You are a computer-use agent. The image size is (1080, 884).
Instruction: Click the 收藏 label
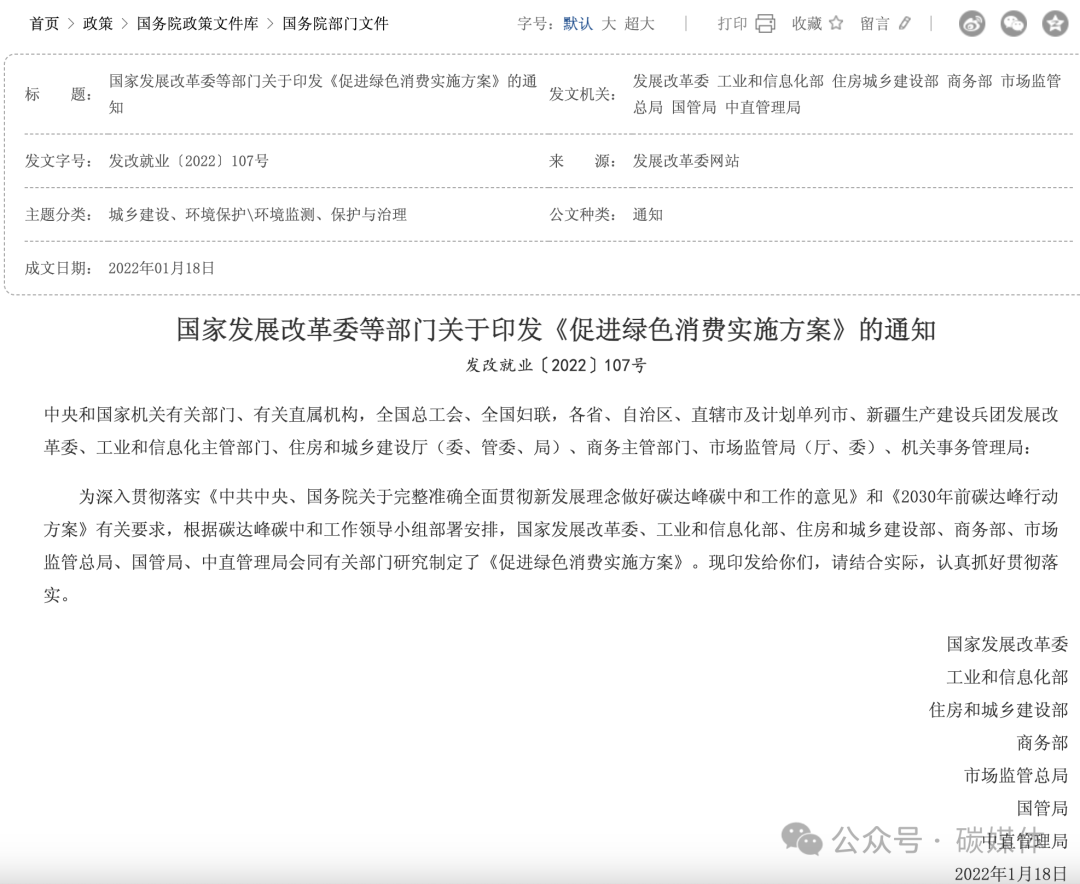(x=807, y=23)
